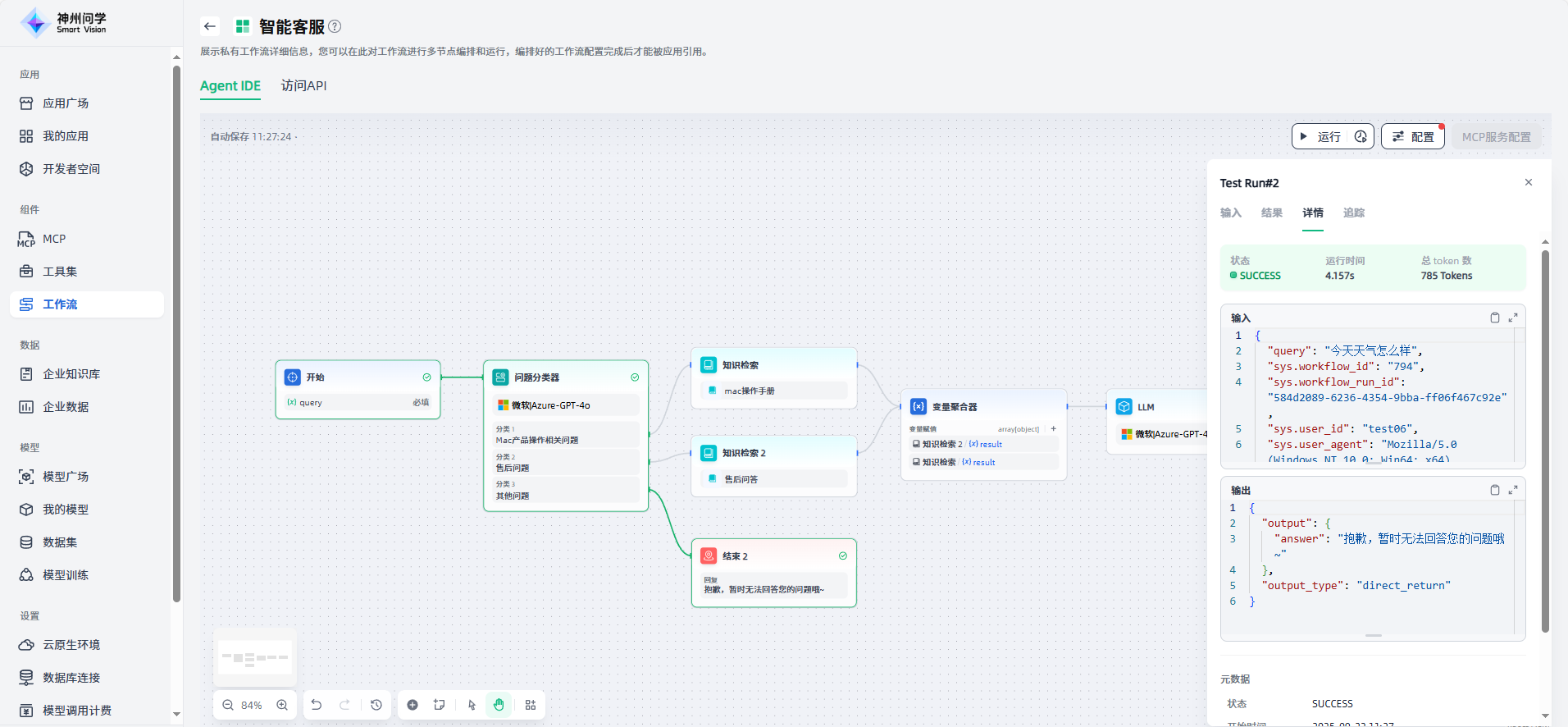Click the canvas minimap thumbnail
The image size is (1568, 727).
pyautogui.click(x=255, y=658)
